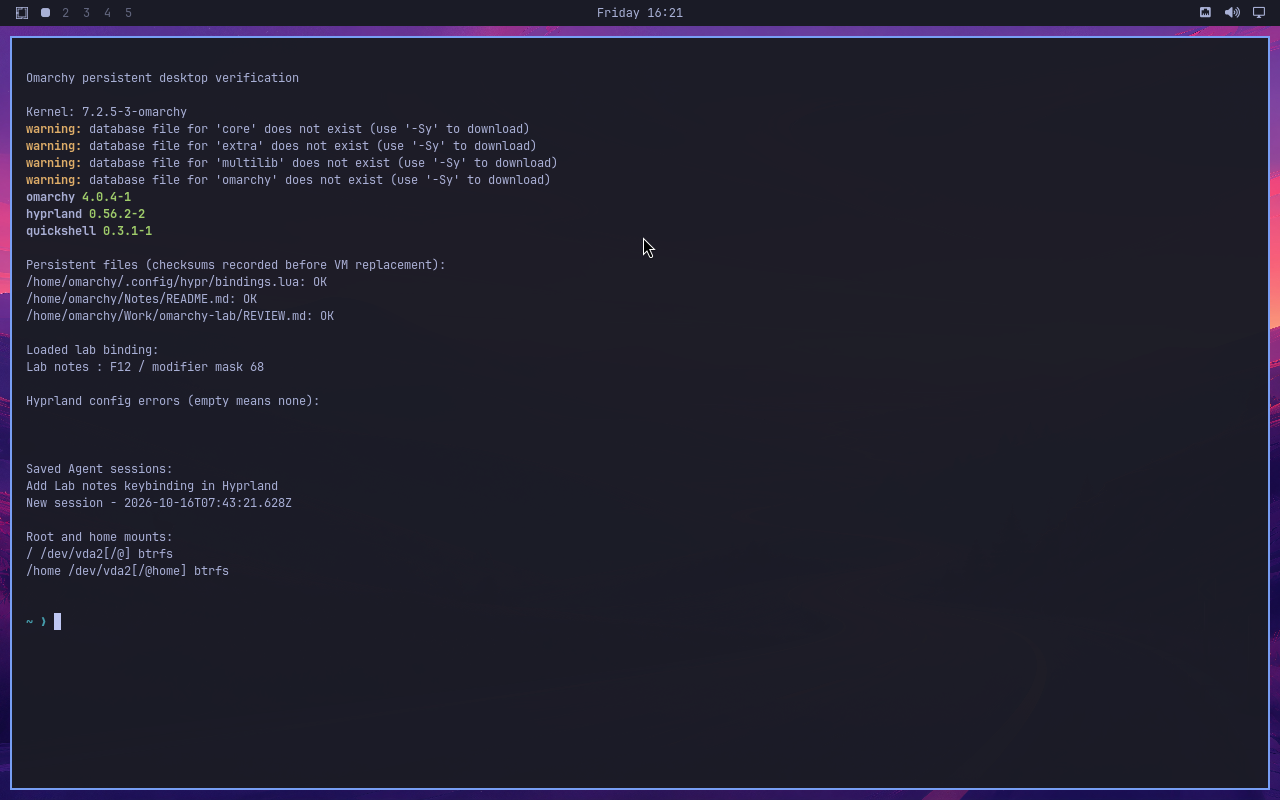Switch to workspace 5
The image size is (1280, 800).
tap(129, 13)
